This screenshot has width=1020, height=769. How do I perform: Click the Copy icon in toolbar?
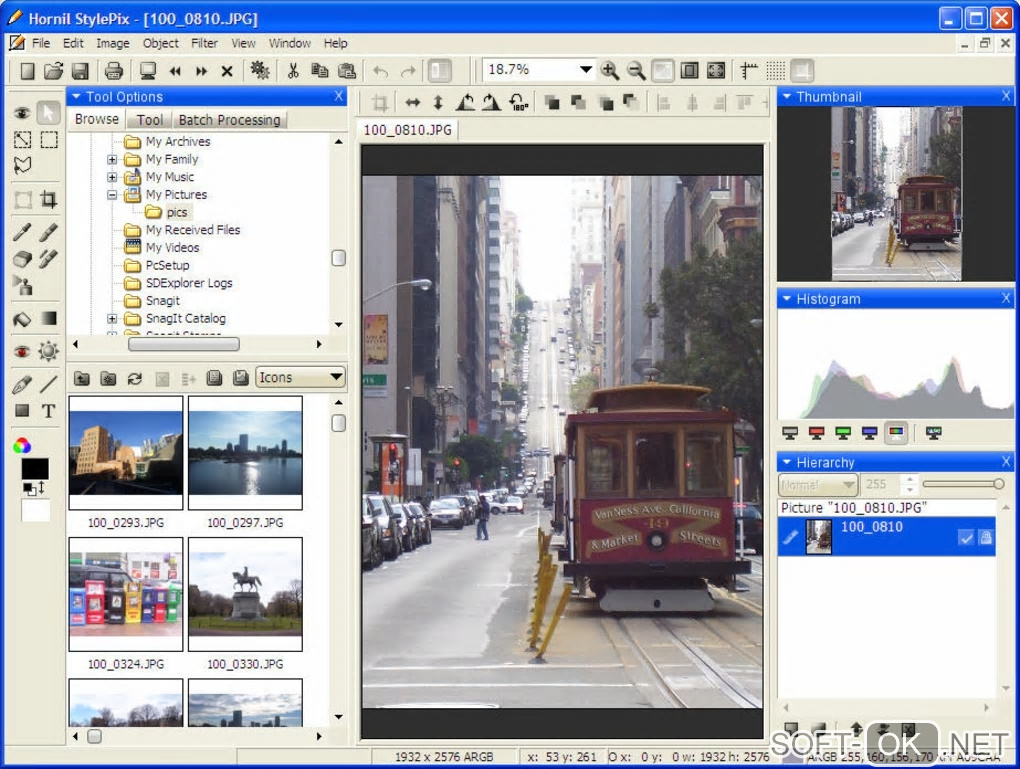(319, 70)
